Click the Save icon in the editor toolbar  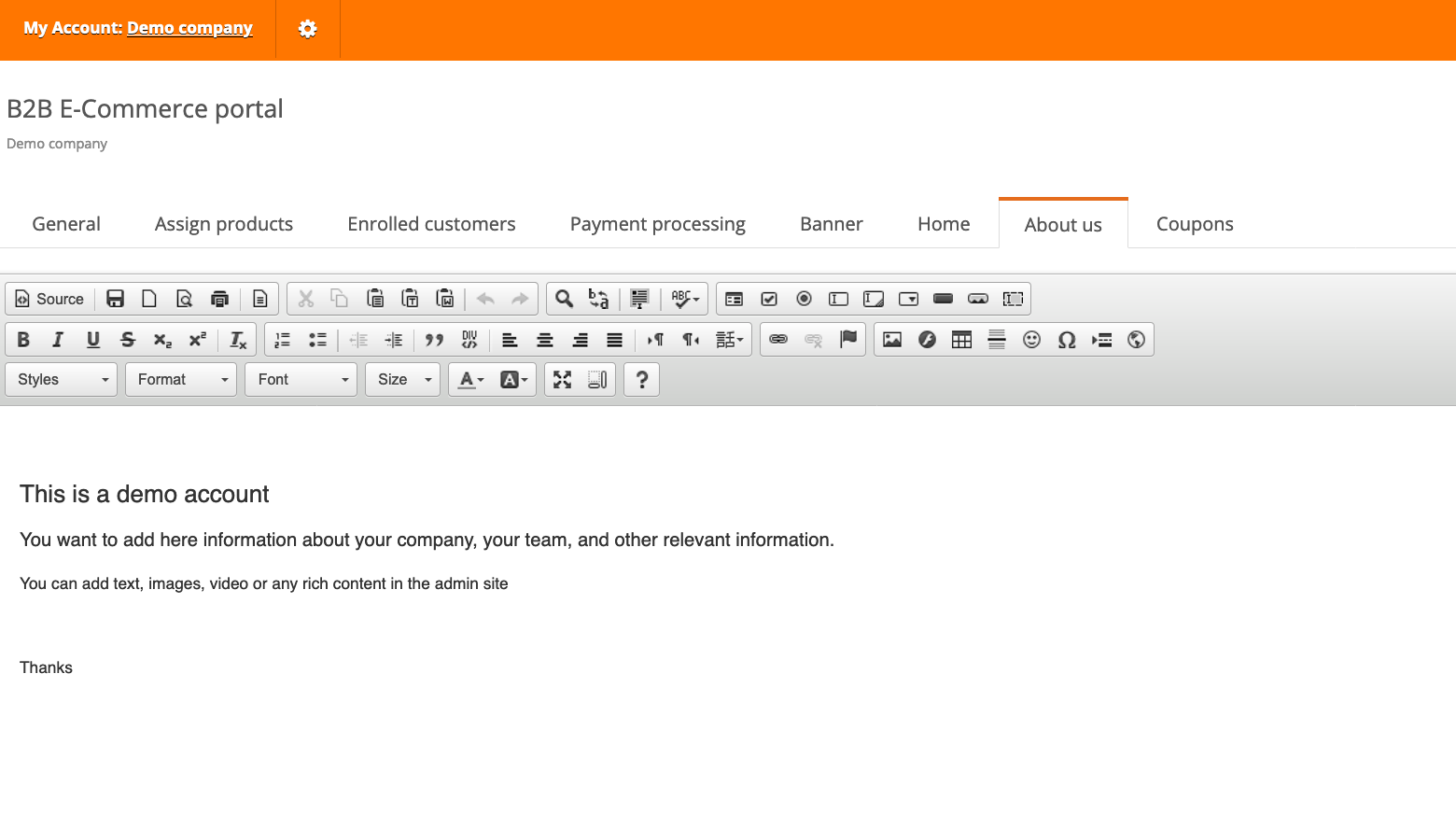(115, 299)
